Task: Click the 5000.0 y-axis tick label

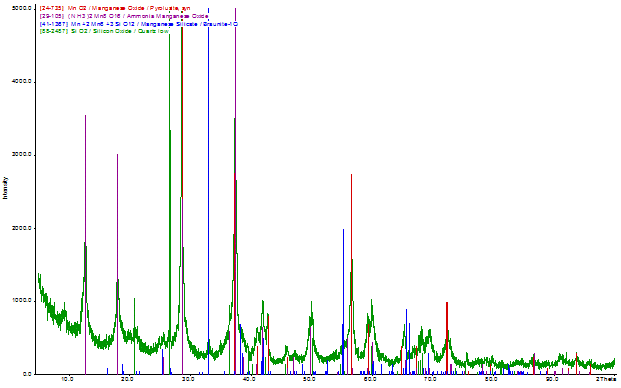Action: point(23,8)
